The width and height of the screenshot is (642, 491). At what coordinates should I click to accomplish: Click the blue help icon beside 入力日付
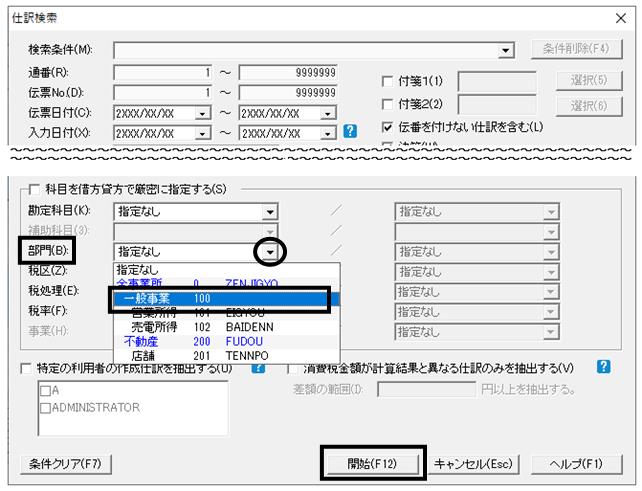(x=350, y=131)
